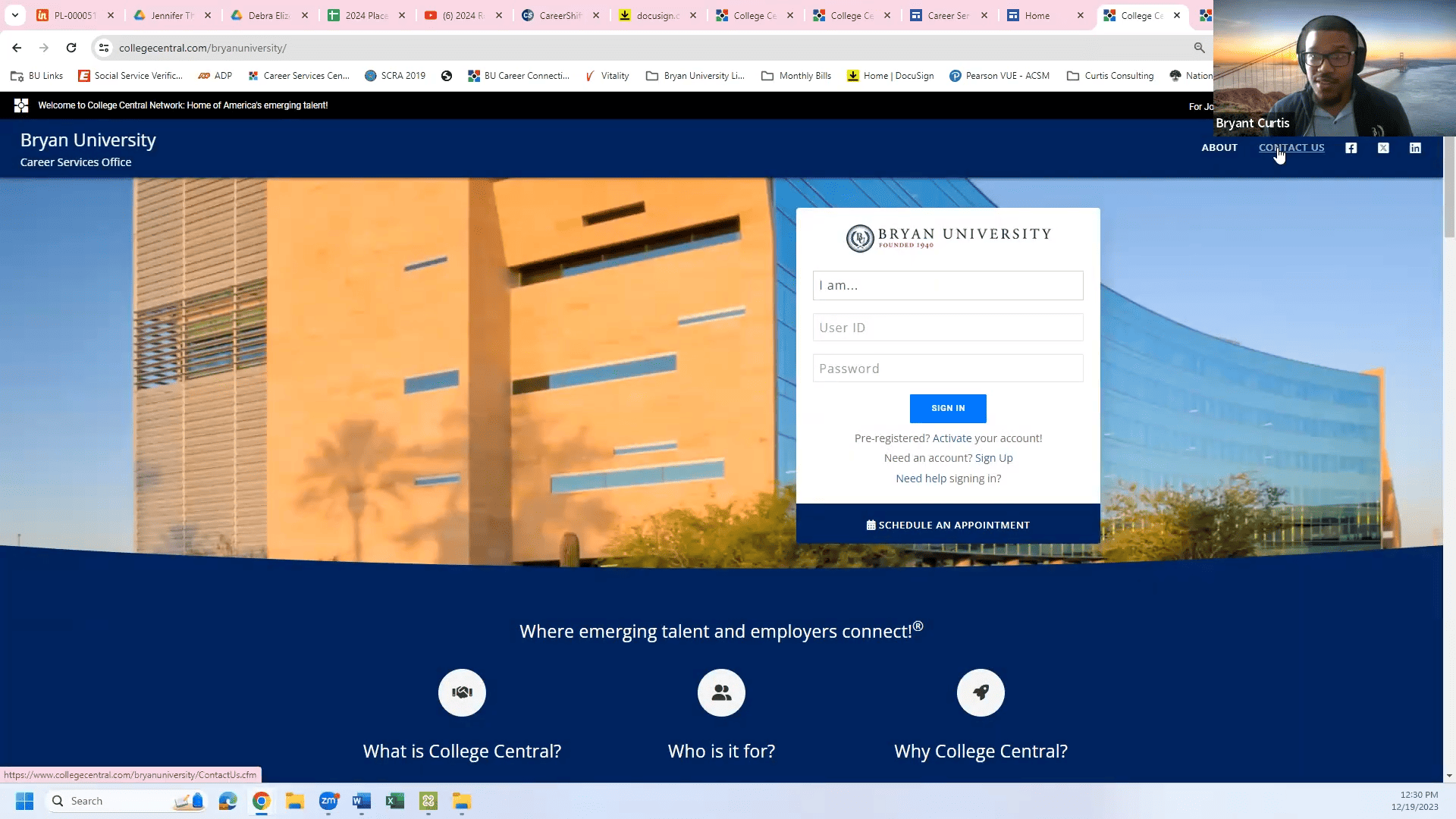Viewport: 1456px width, 819px height.
Task: Open the Monthly Bills bookmark folder
Action: click(796, 76)
